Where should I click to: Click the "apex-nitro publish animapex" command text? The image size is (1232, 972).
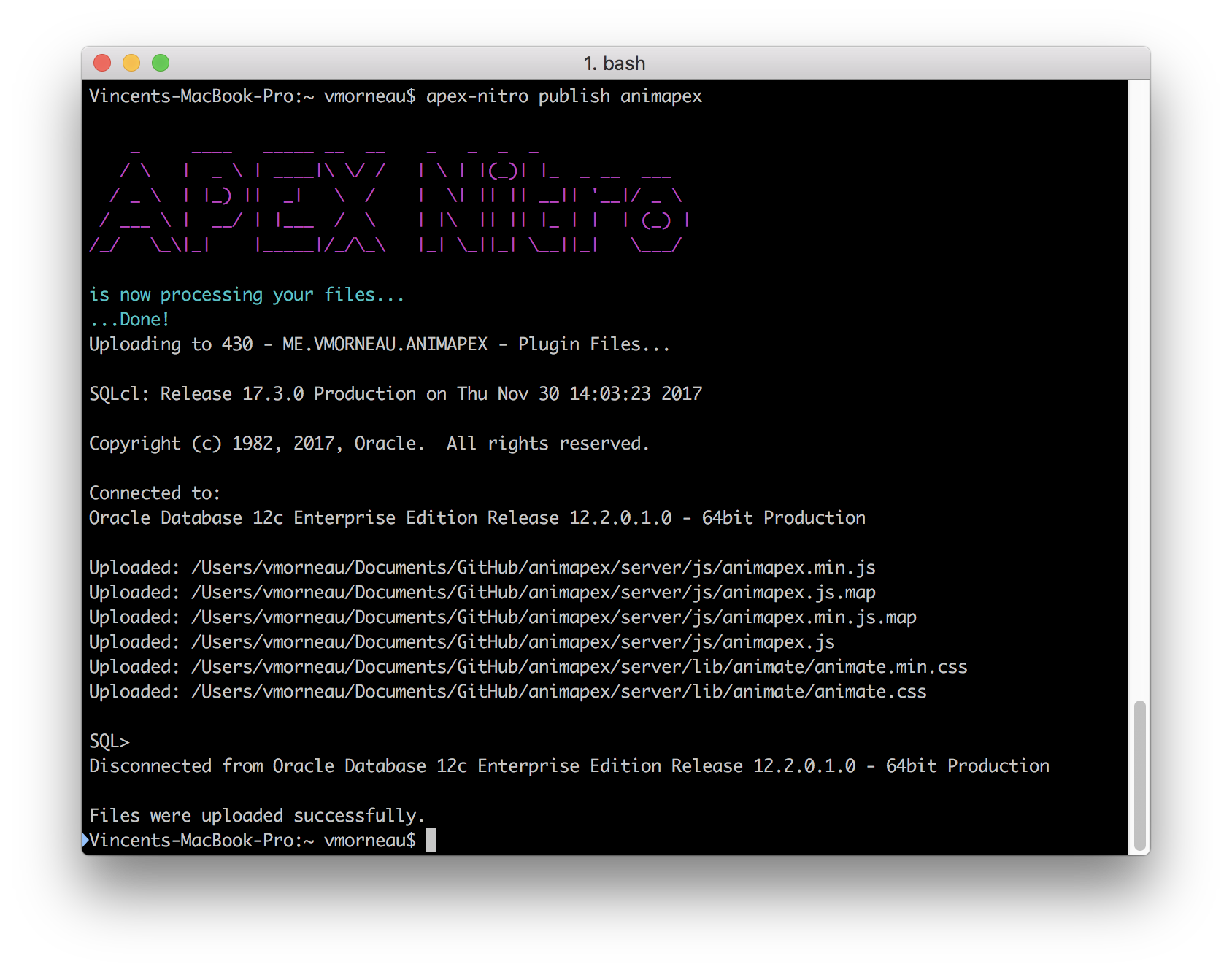(x=563, y=96)
